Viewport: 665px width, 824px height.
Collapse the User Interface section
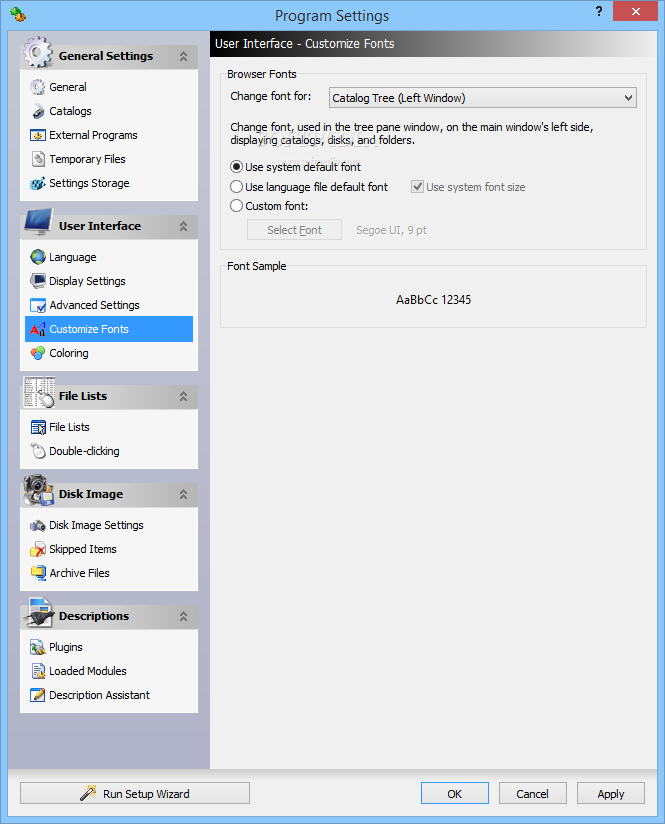coord(183,226)
